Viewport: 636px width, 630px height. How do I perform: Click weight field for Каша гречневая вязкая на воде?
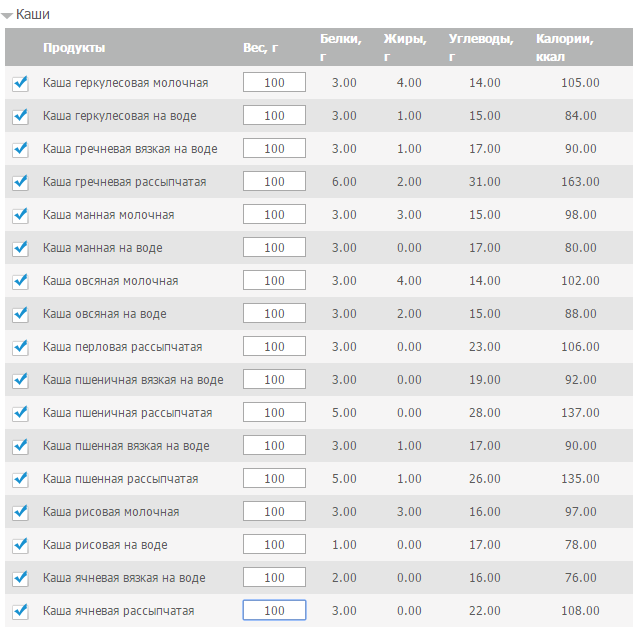(274, 149)
